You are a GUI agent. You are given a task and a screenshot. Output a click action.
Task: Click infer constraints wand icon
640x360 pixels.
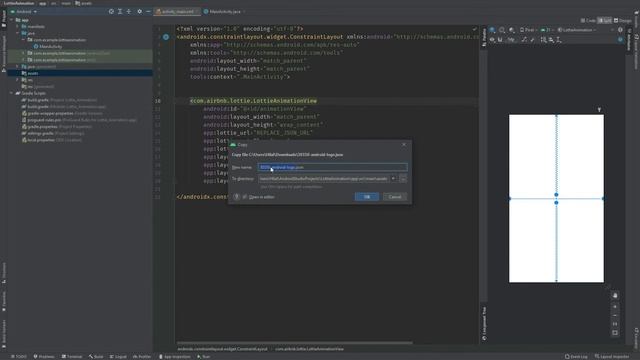[x=532, y=40]
